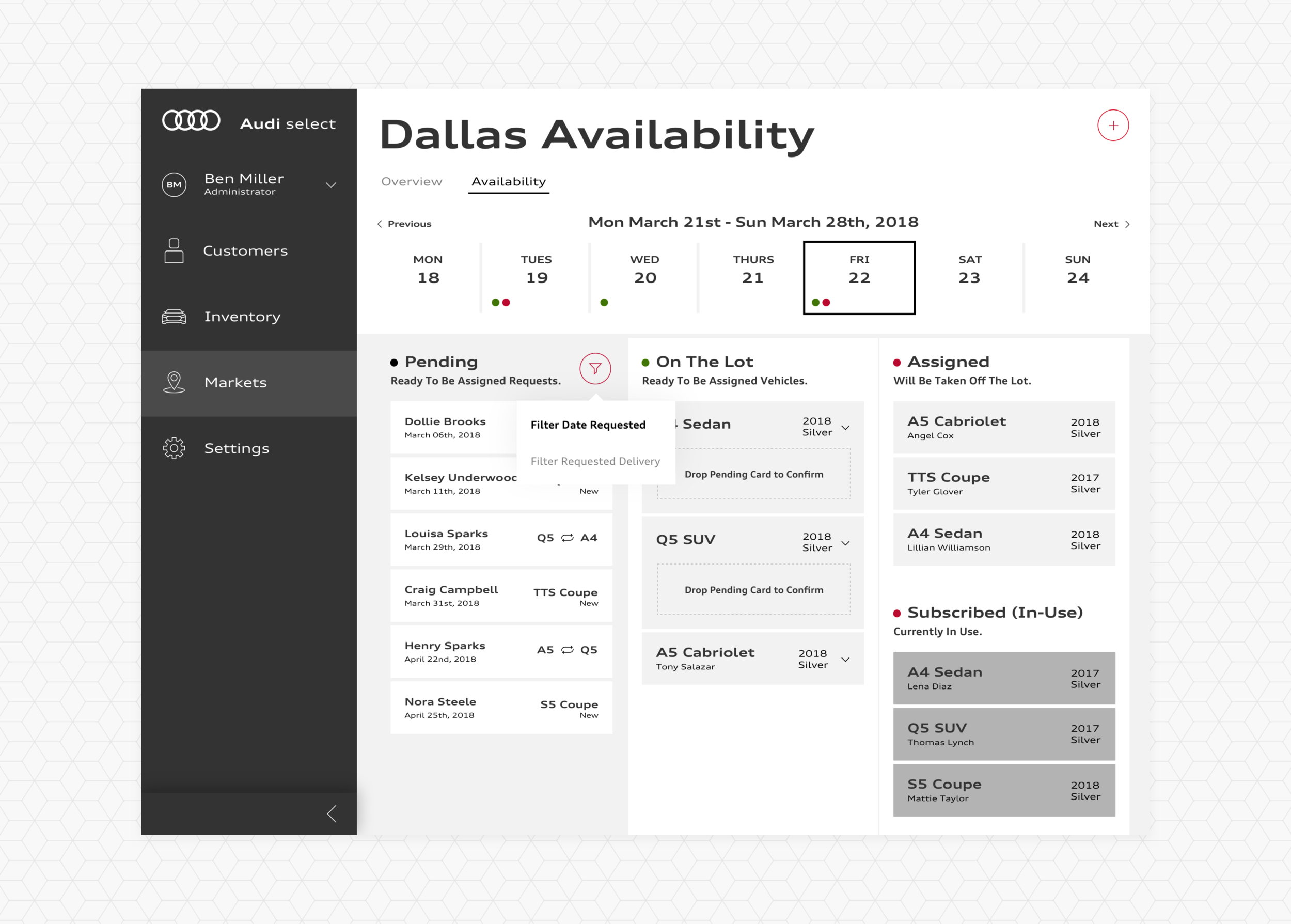
Task: Open Settings in the sidebar
Action: click(249, 449)
